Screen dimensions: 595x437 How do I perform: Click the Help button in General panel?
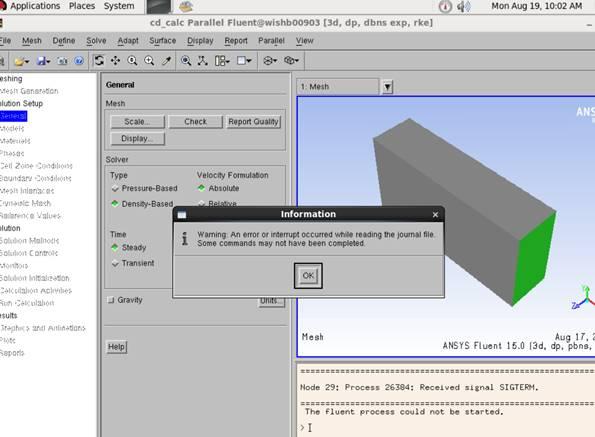[116, 347]
